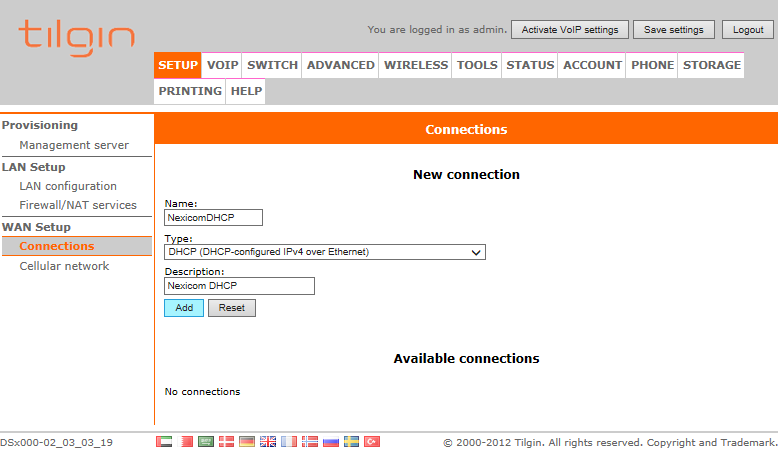The height and width of the screenshot is (453, 779).
Task: Go to Firewall/NAT services
Action: click(78, 205)
